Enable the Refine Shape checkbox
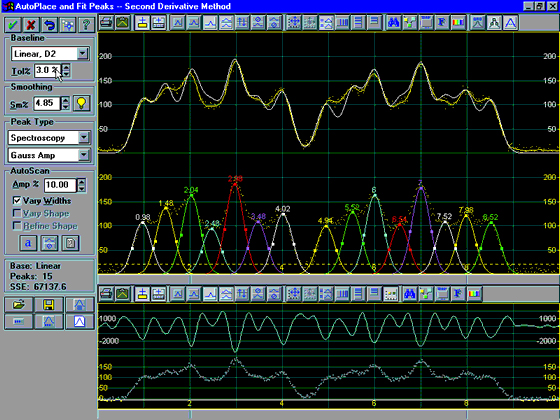Screen dimensions: 560x420 coord(17,226)
